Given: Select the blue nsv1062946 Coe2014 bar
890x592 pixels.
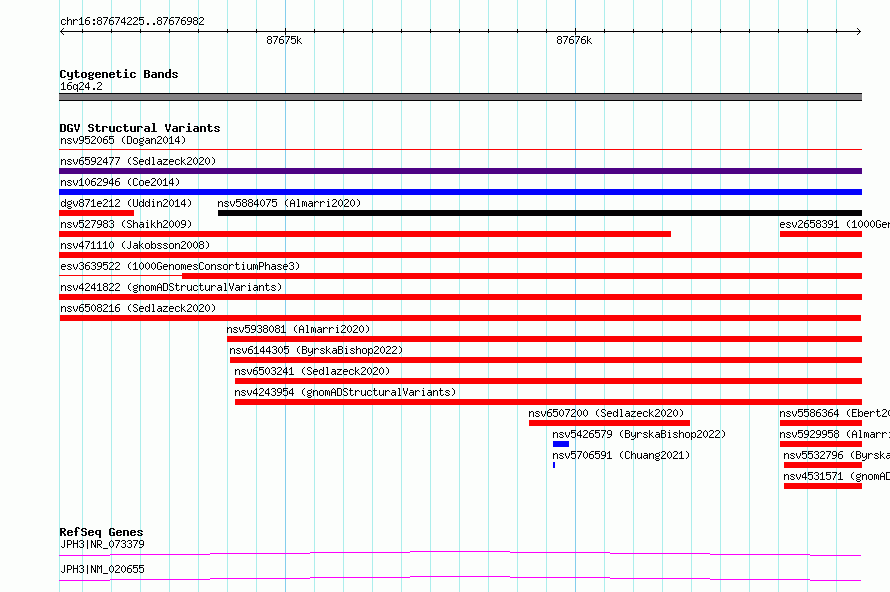Looking at the screenshot, I should tap(460, 192).
